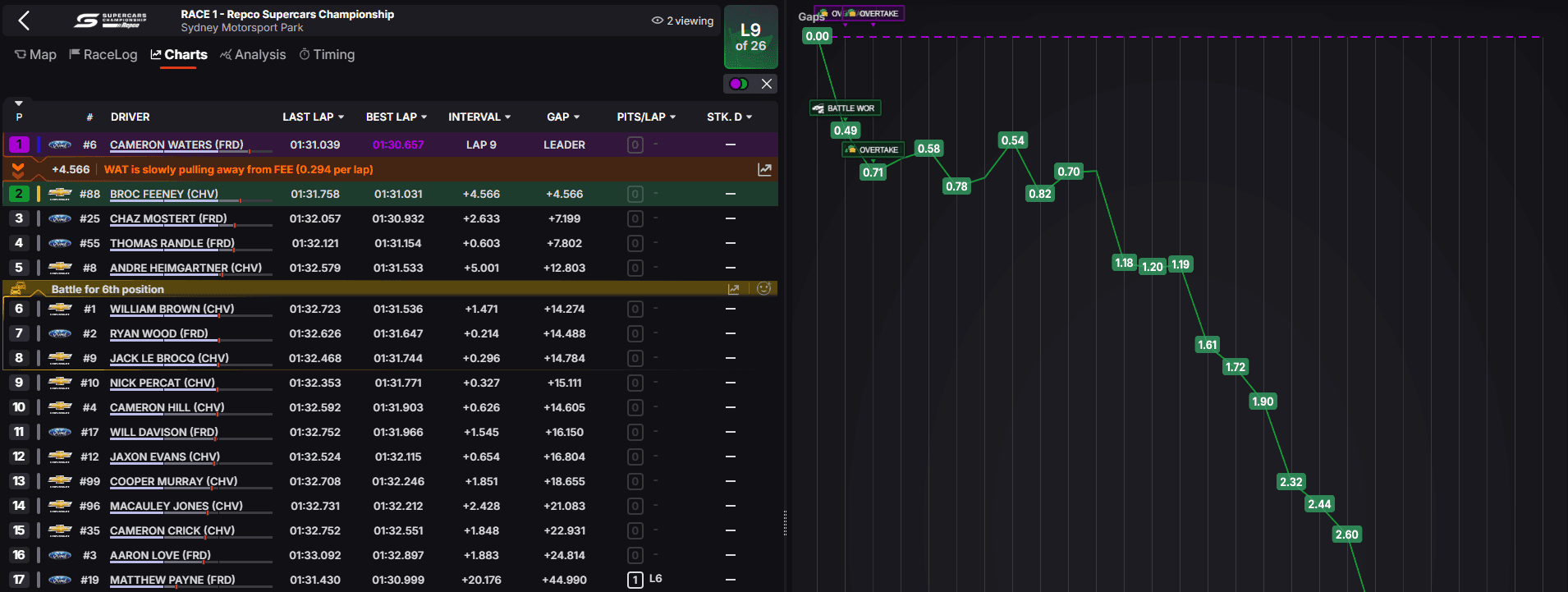Toggle pit stop box for Cameron Waters
The height and width of the screenshot is (592, 1568).
click(635, 145)
